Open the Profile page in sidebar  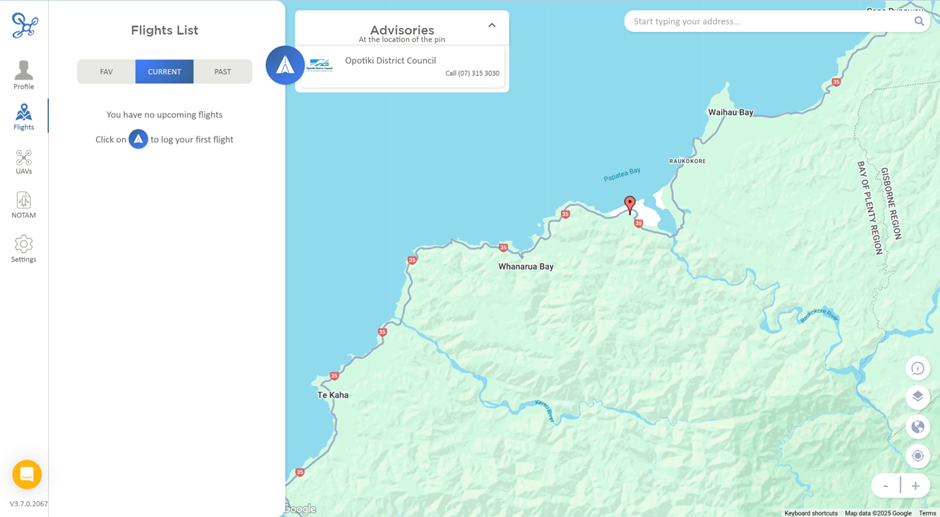click(23, 75)
